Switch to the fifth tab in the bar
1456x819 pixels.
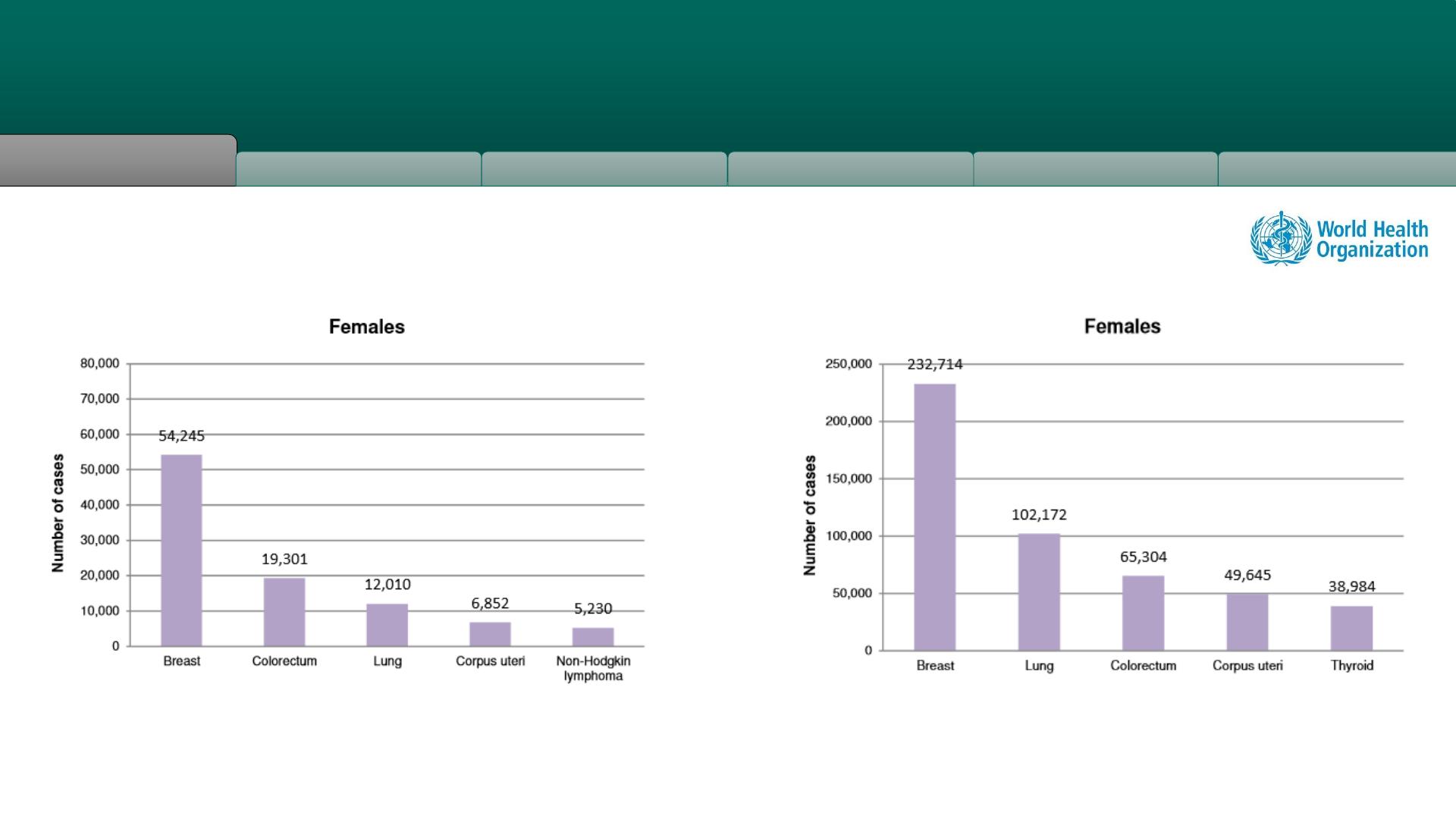coord(1096,169)
